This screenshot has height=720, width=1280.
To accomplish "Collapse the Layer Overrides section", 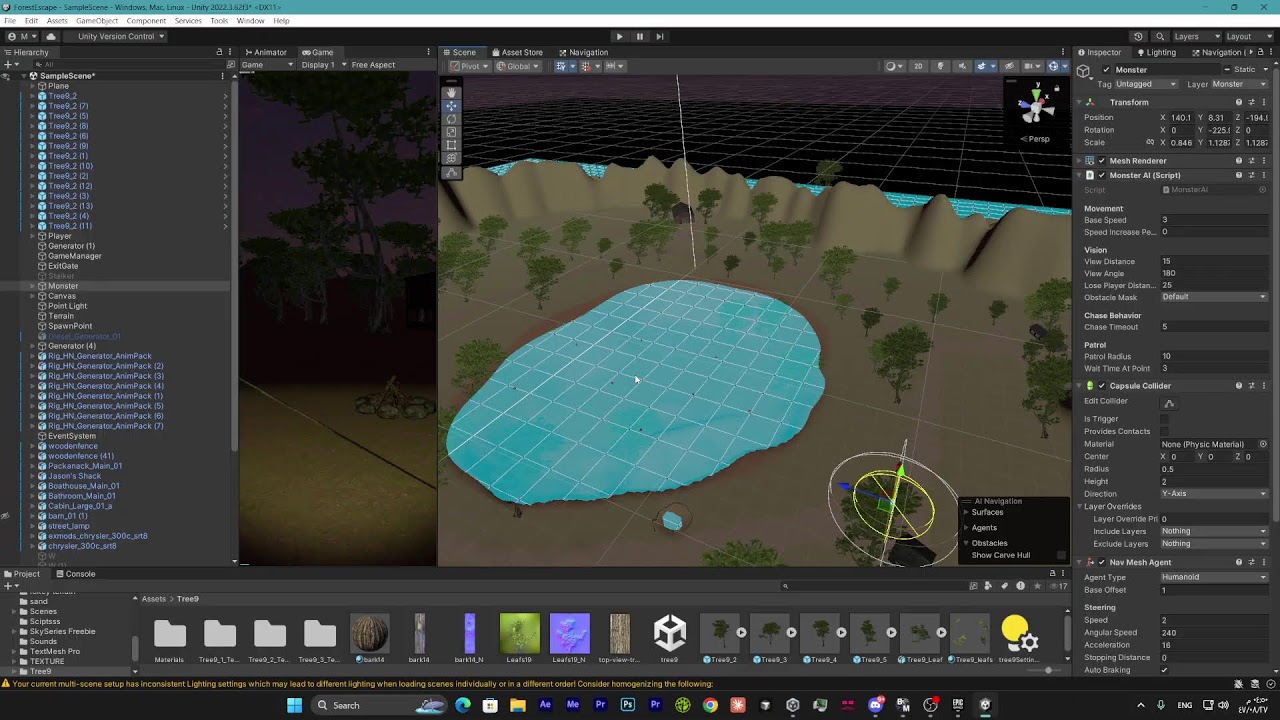I will coord(1080,506).
